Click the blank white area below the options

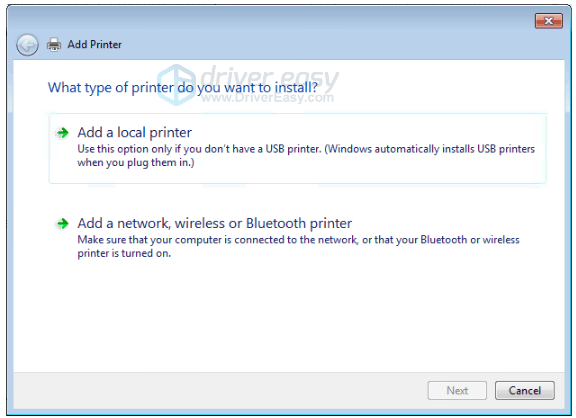(289, 316)
